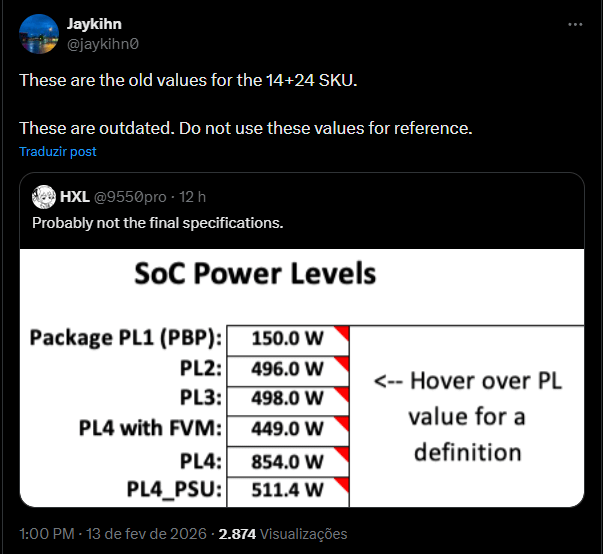This screenshot has height=554, width=603.
Task: Open the three-dot more options menu
Action: pos(574,24)
